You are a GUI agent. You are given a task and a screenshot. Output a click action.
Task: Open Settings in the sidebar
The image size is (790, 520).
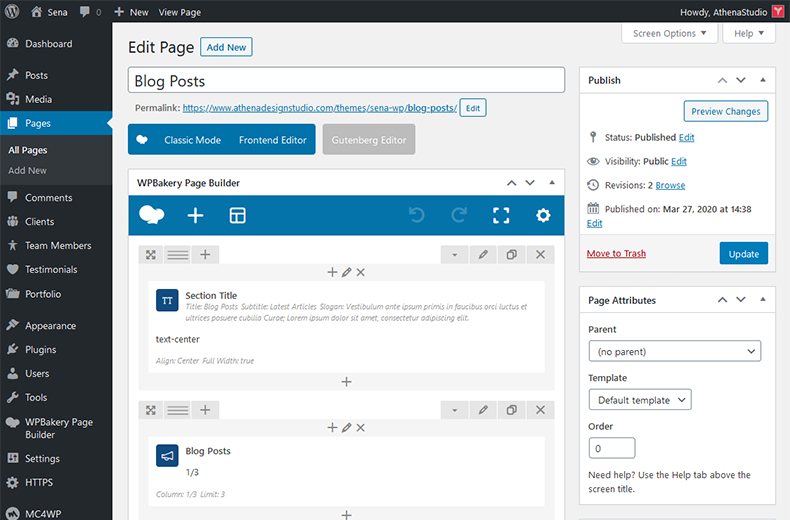point(42,459)
